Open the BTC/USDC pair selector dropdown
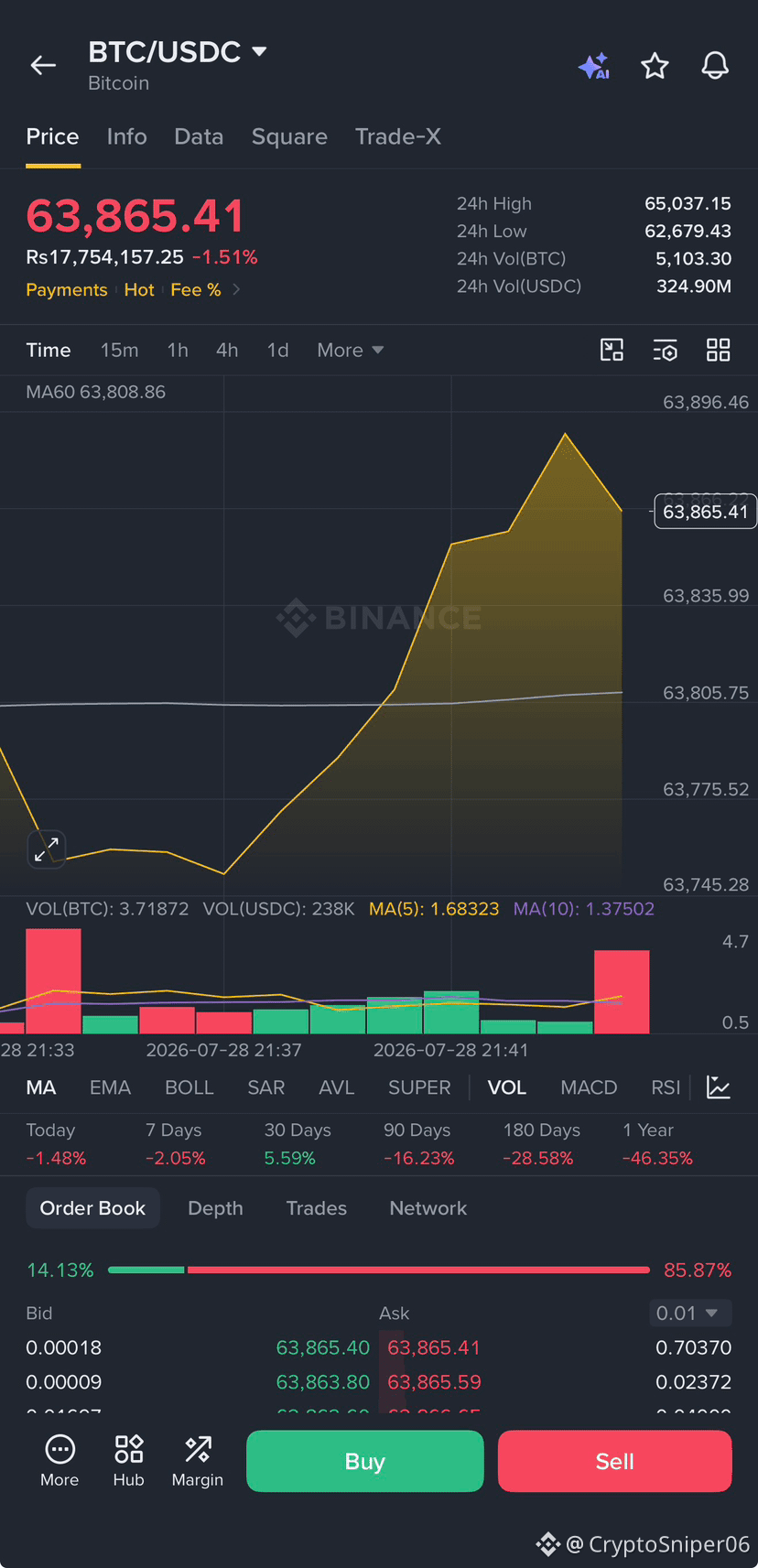The height and width of the screenshot is (1568, 758). click(x=178, y=52)
